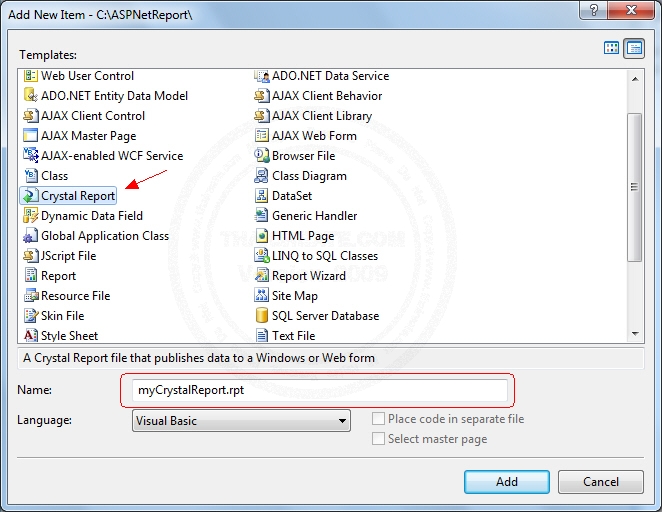Select the Crystal Report icon

pos(30,195)
